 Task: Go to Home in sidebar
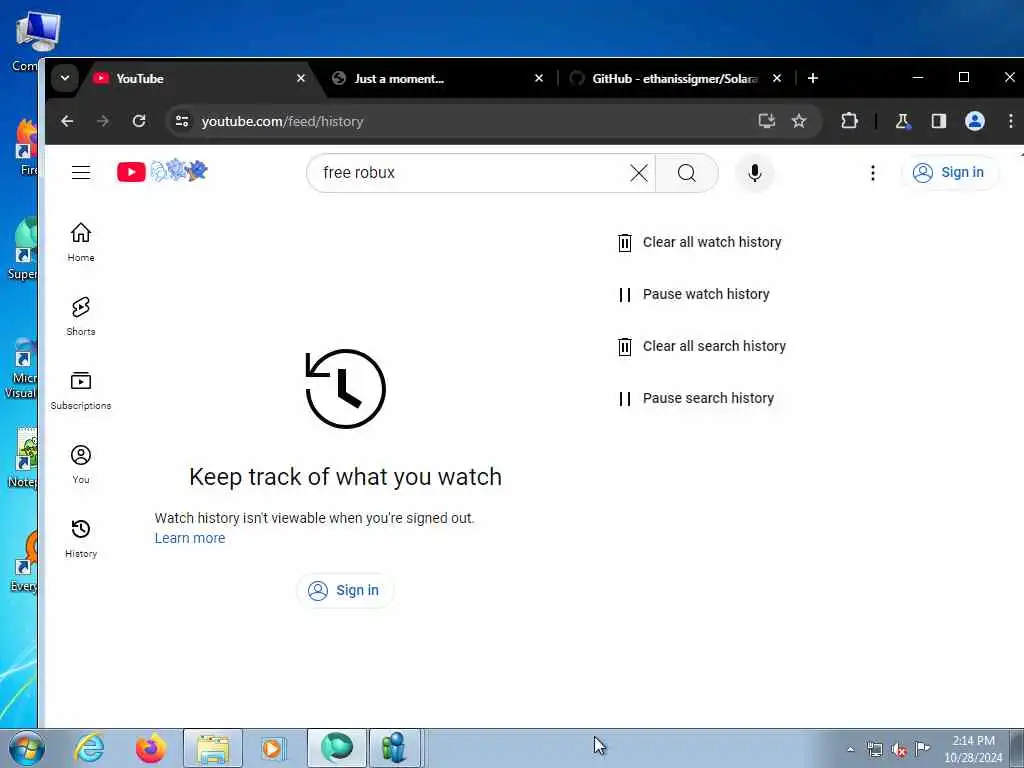click(81, 242)
